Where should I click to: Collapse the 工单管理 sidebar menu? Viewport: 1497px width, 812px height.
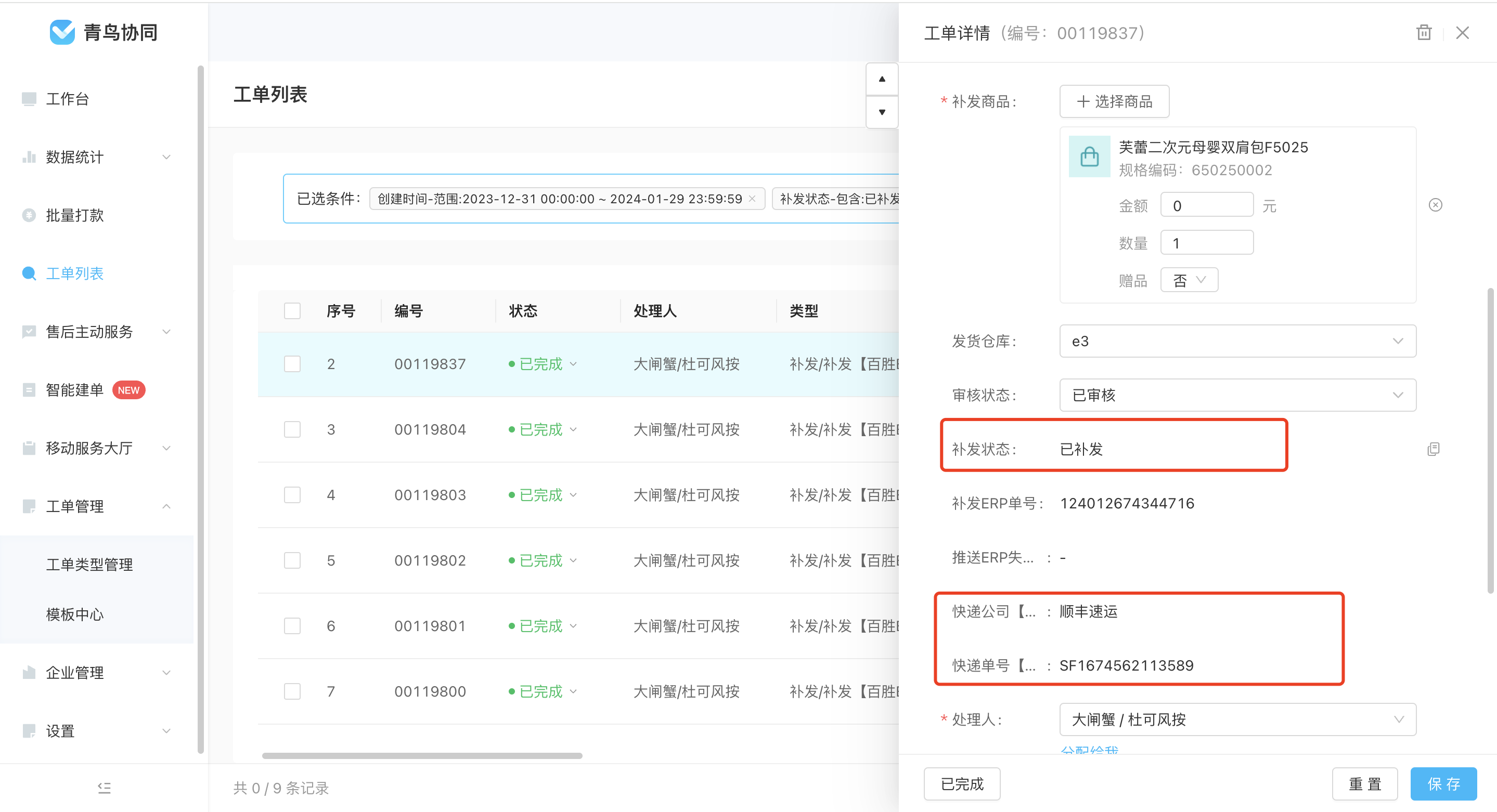(96, 506)
